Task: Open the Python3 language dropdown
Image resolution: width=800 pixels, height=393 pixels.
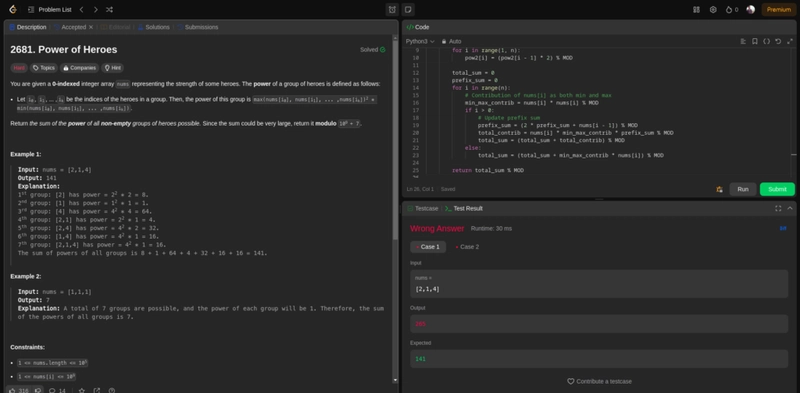Action: point(420,41)
